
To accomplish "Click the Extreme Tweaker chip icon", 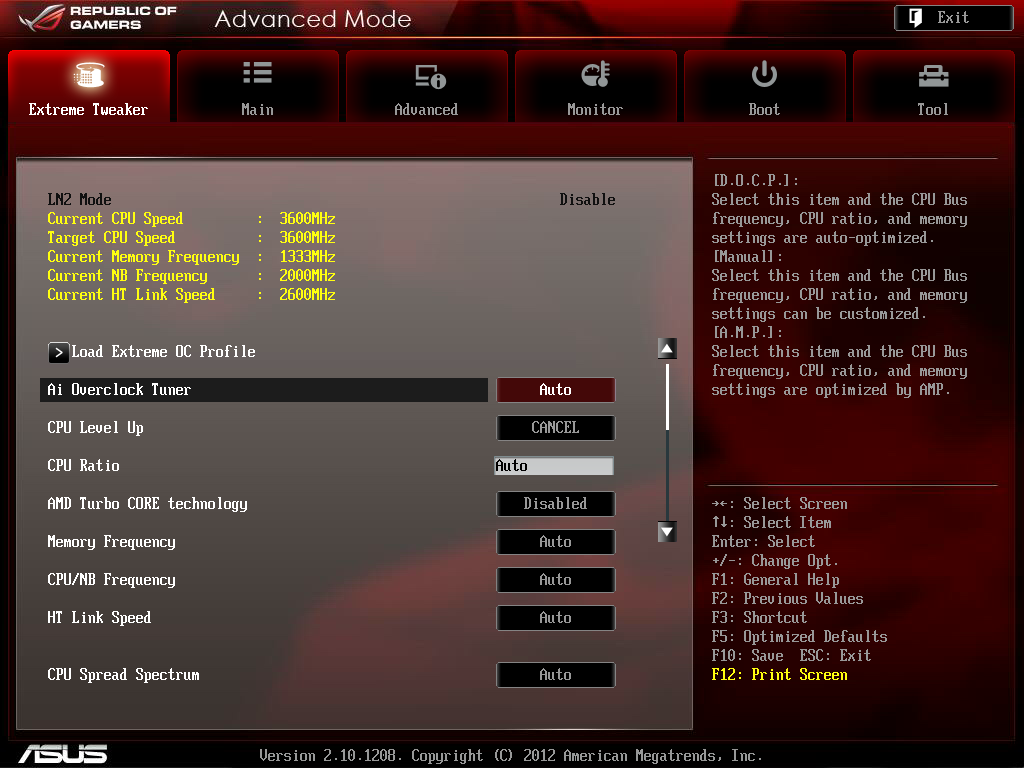I will (89, 74).
